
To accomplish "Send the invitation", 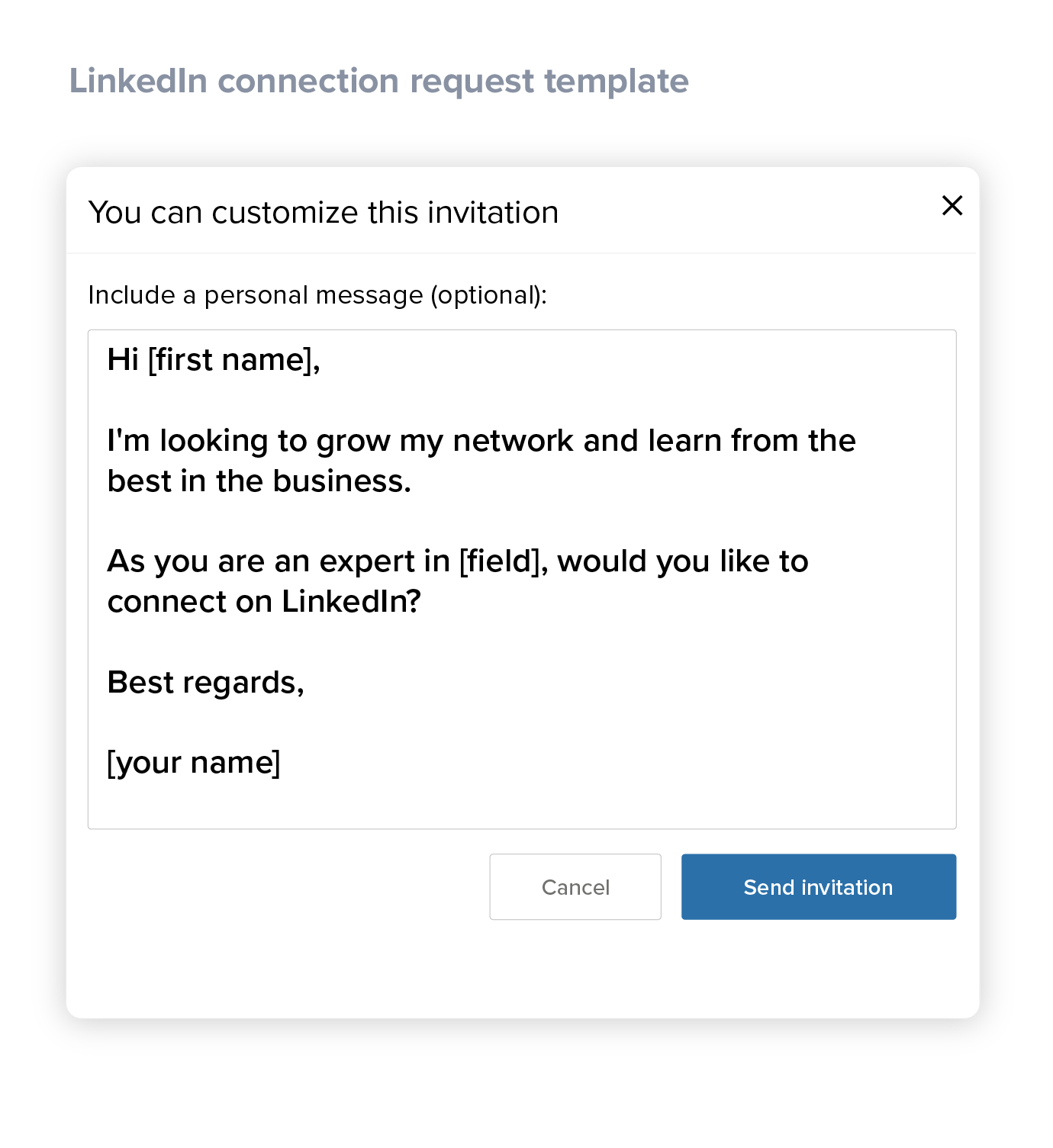I will (818, 886).
